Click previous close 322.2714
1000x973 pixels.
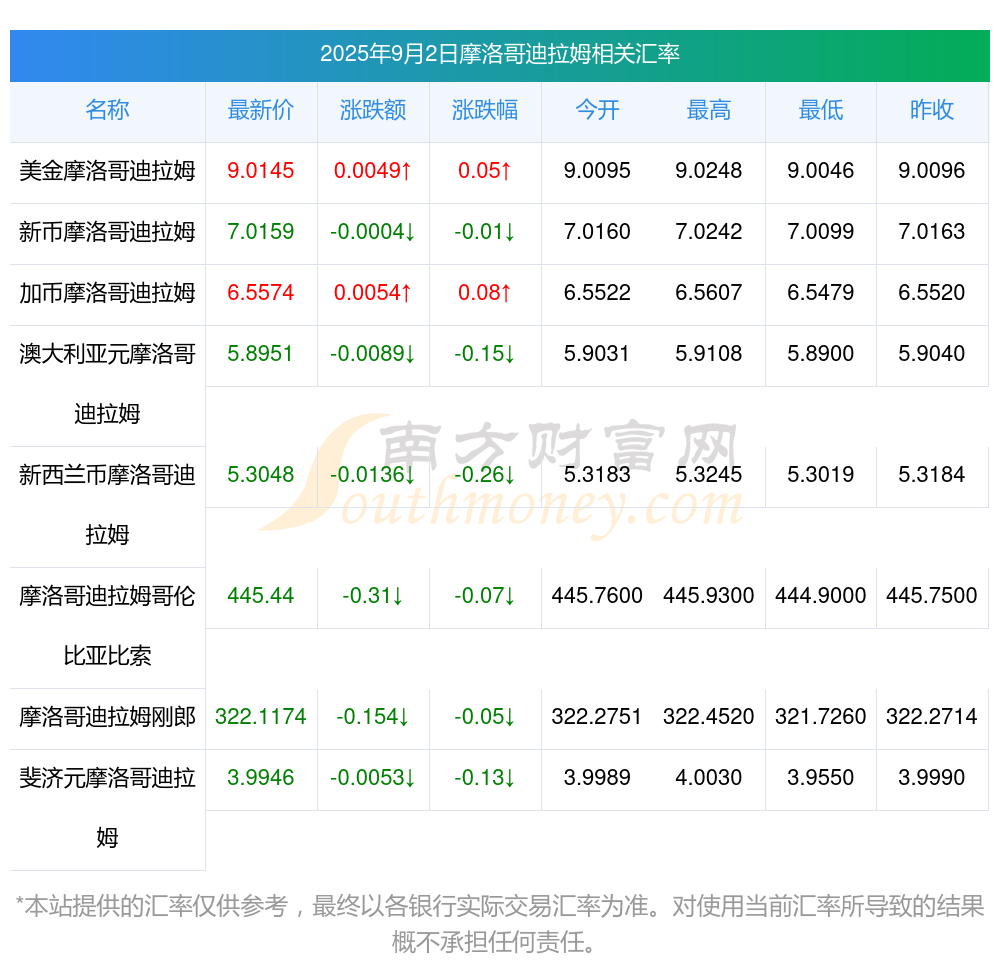[x=932, y=717]
